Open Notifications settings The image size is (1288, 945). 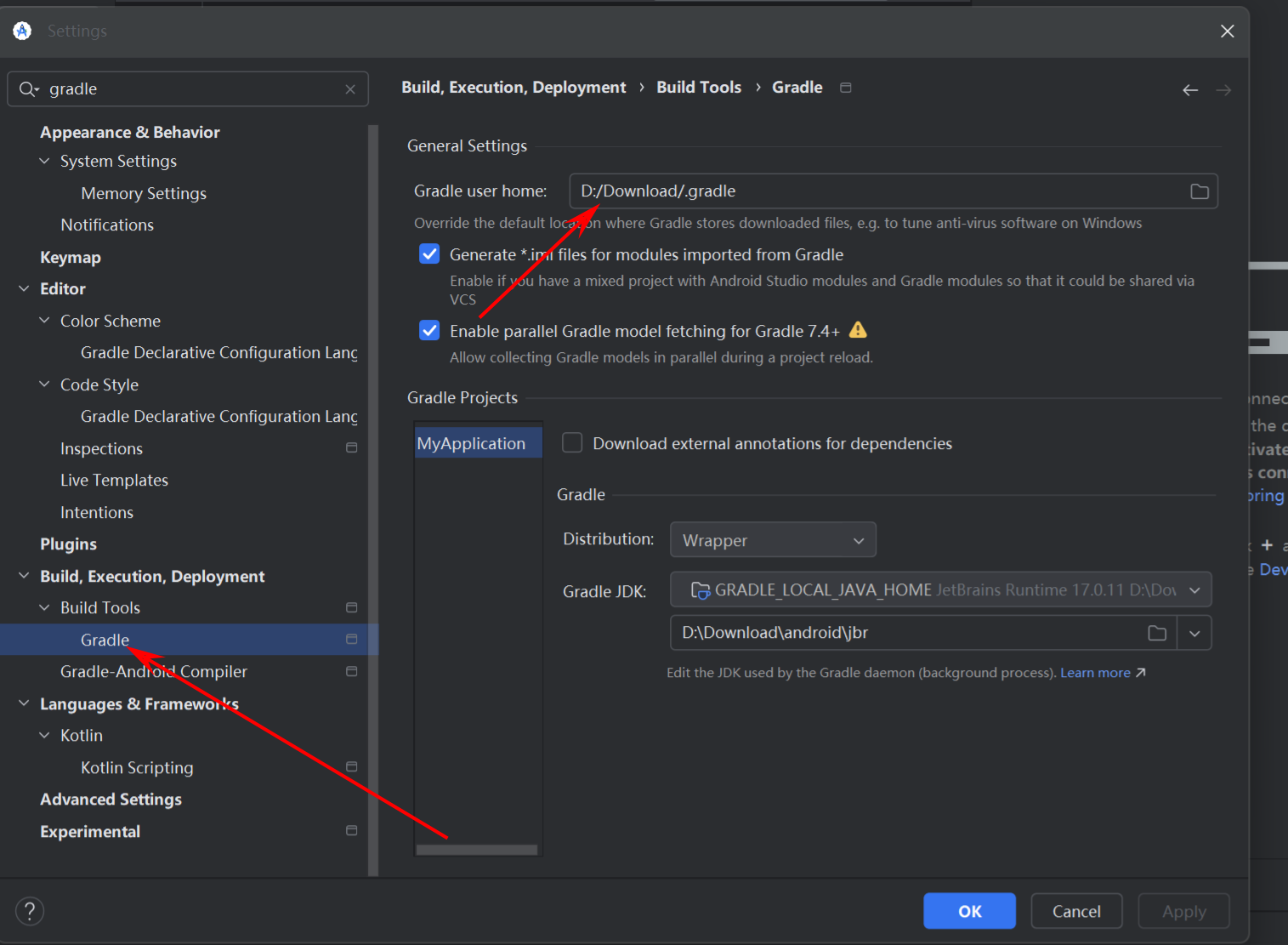click(107, 225)
